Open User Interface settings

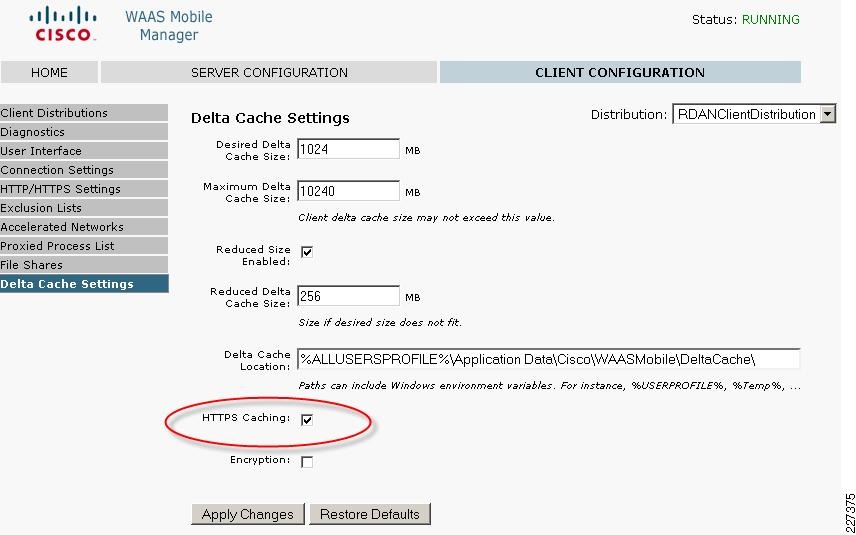[x=84, y=151]
